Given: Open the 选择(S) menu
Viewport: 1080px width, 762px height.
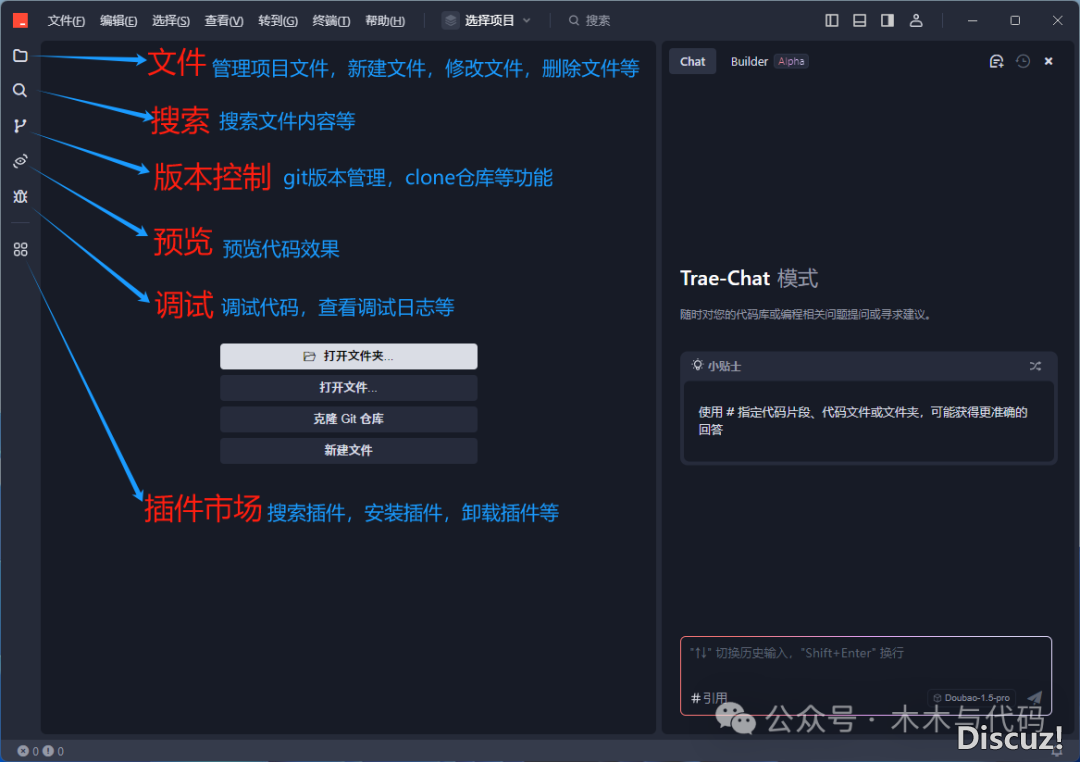Looking at the screenshot, I should click(x=171, y=21).
